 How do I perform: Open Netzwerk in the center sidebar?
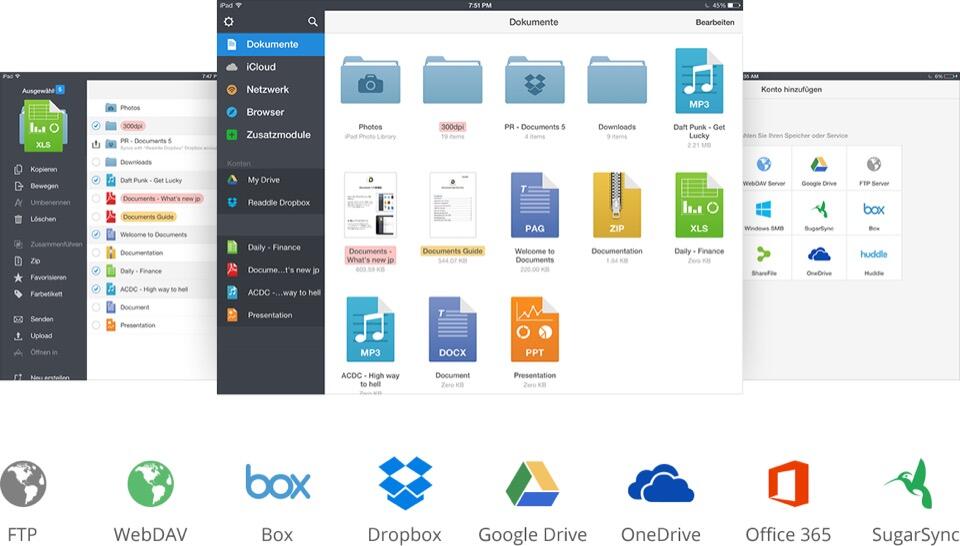271,89
